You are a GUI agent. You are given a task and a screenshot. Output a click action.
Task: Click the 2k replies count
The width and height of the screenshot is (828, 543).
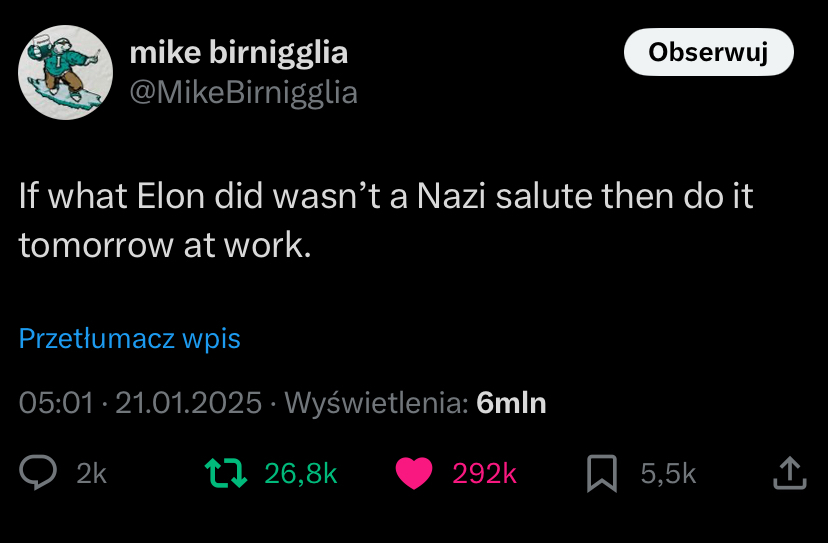coord(91,474)
